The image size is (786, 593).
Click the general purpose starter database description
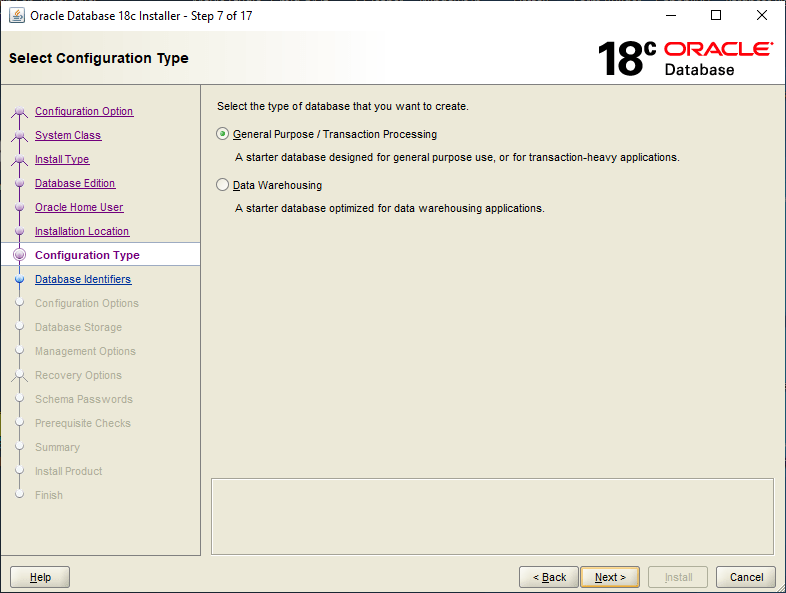pos(457,157)
